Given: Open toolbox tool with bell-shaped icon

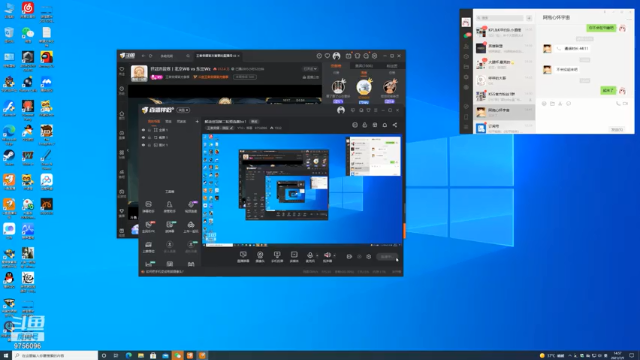Looking at the screenshot, I should coord(169,207).
